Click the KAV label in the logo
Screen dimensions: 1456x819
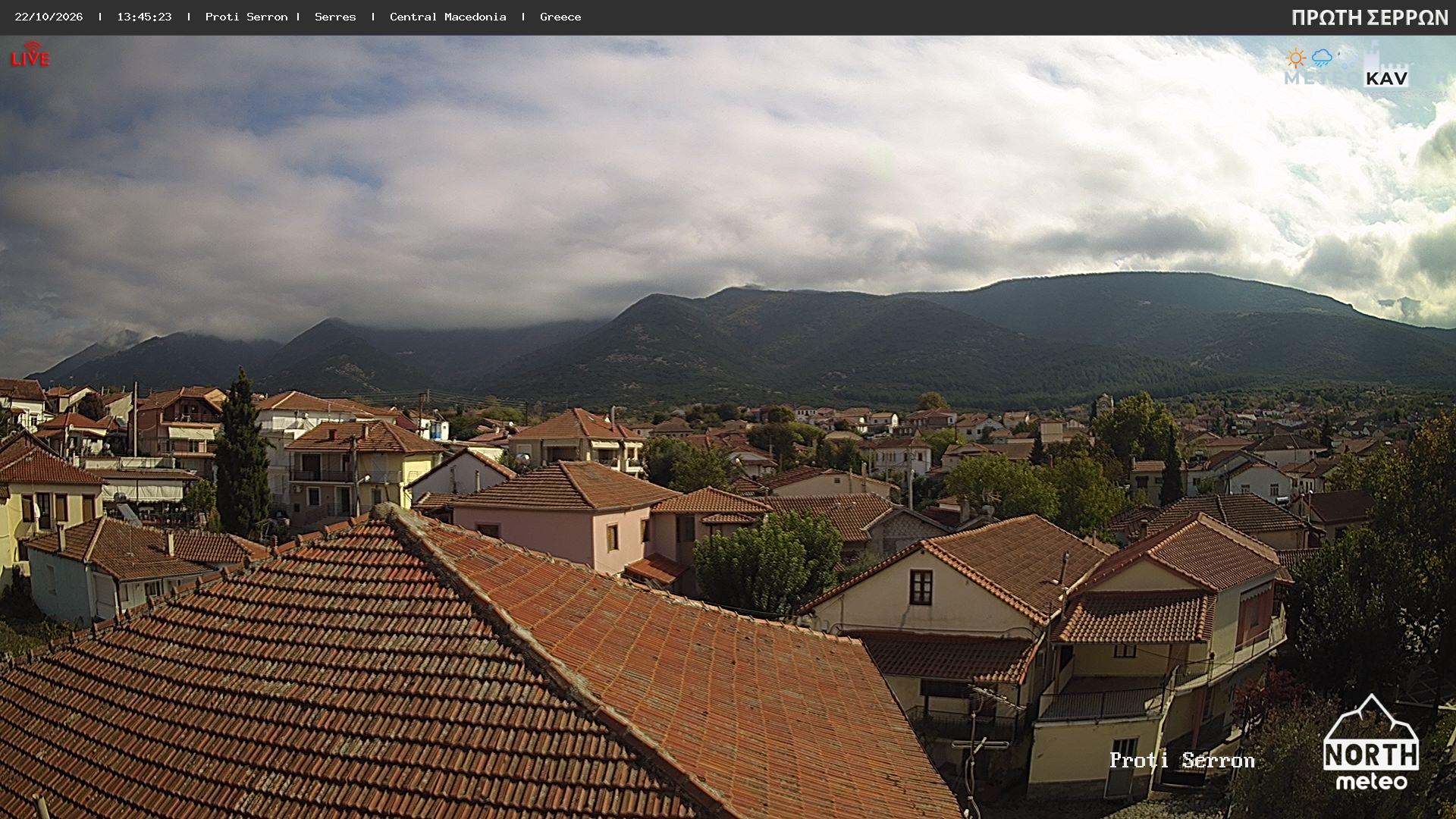point(1386,78)
